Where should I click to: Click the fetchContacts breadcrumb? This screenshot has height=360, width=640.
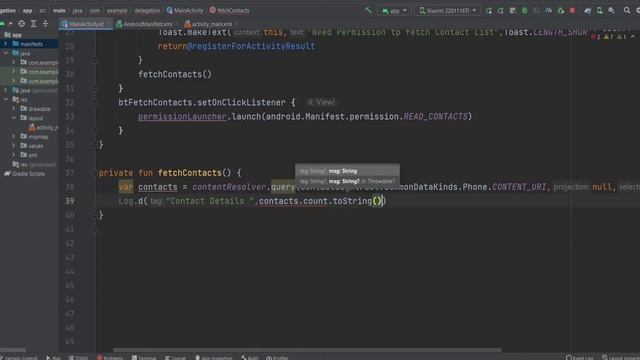(x=229, y=11)
